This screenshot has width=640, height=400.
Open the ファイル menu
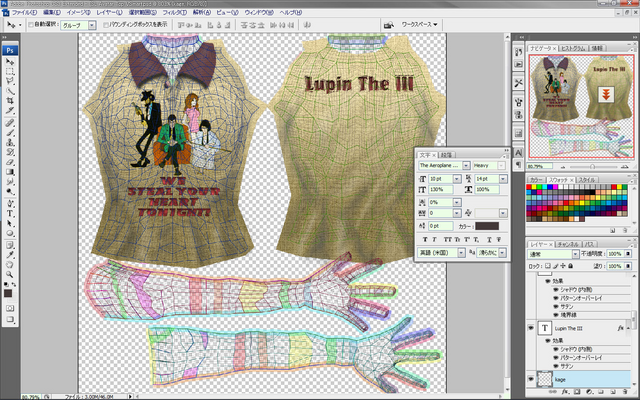(24, 13)
